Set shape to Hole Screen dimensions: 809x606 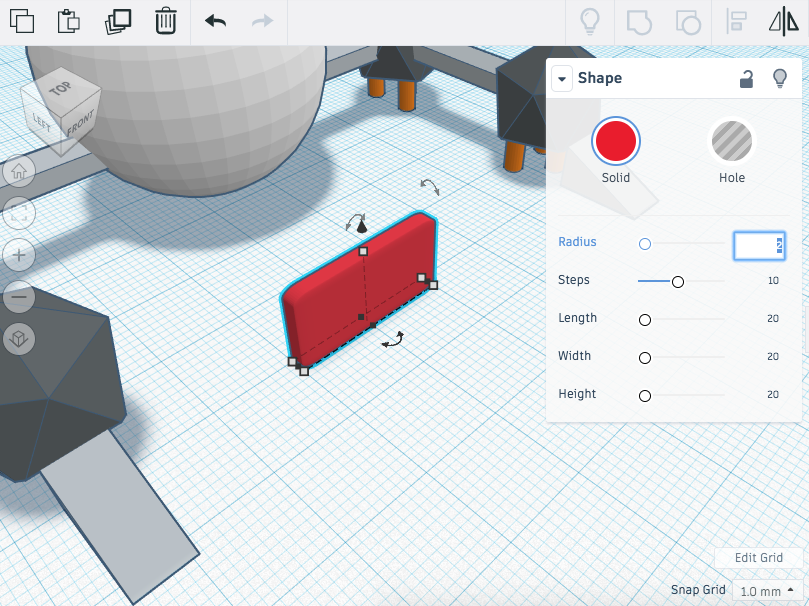732,141
